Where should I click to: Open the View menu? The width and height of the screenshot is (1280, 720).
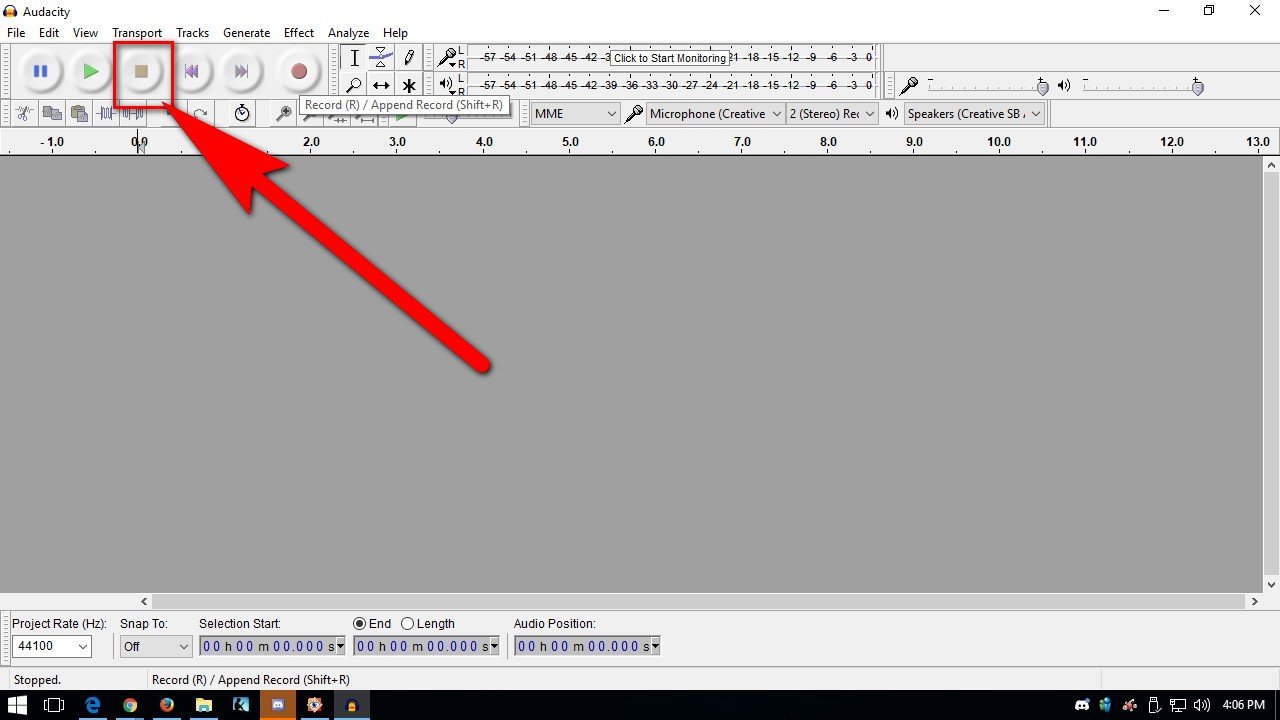(x=85, y=33)
